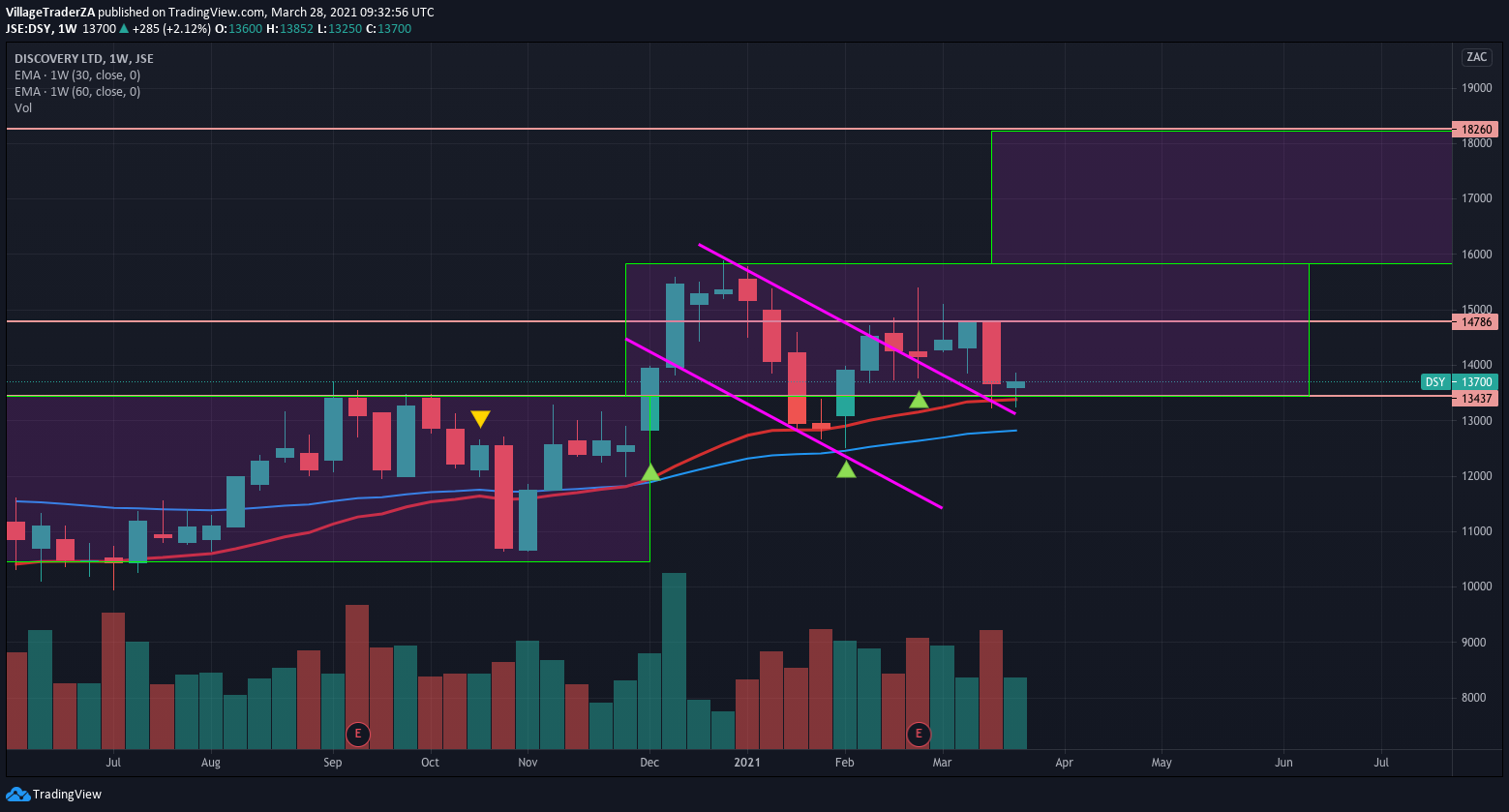Select the yellow downward triangle marker
The height and width of the screenshot is (812, 1509).
(480, 419)
